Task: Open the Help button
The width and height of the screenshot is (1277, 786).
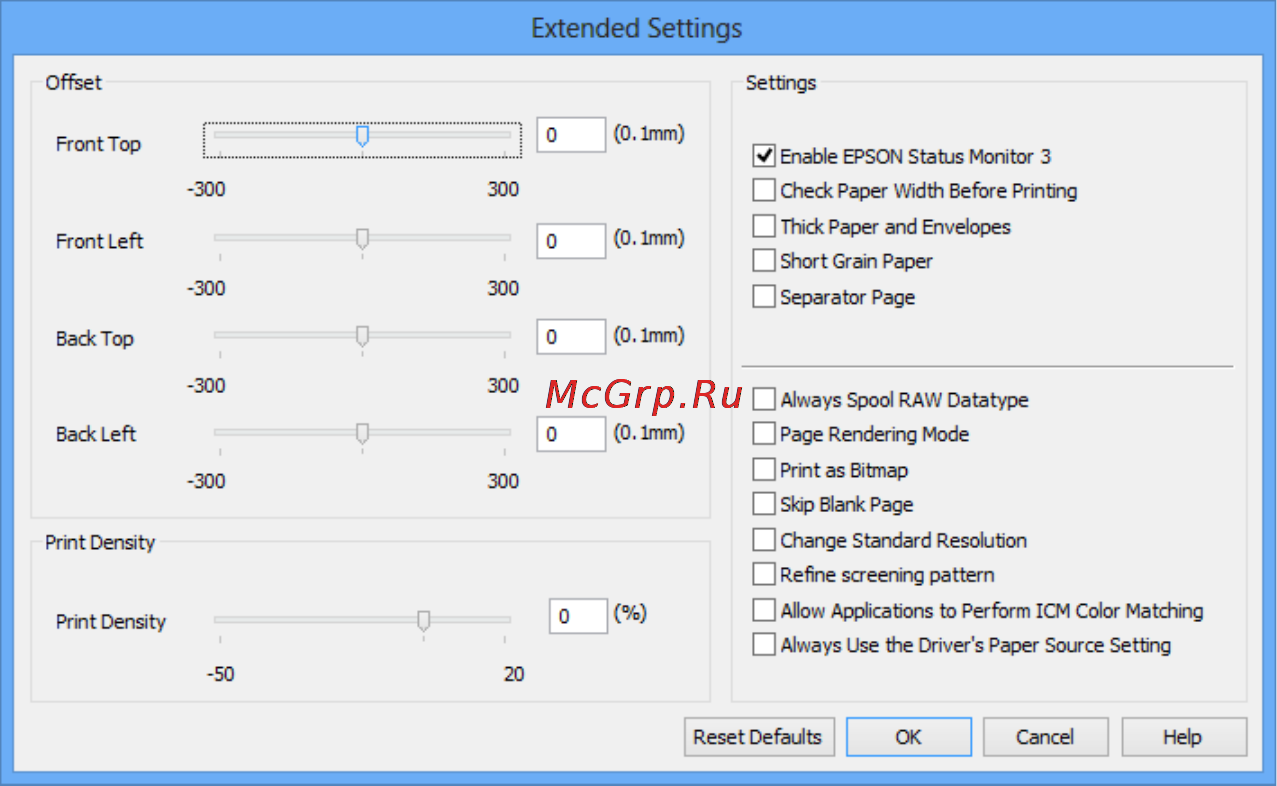Action: [x=1183, y=737]
